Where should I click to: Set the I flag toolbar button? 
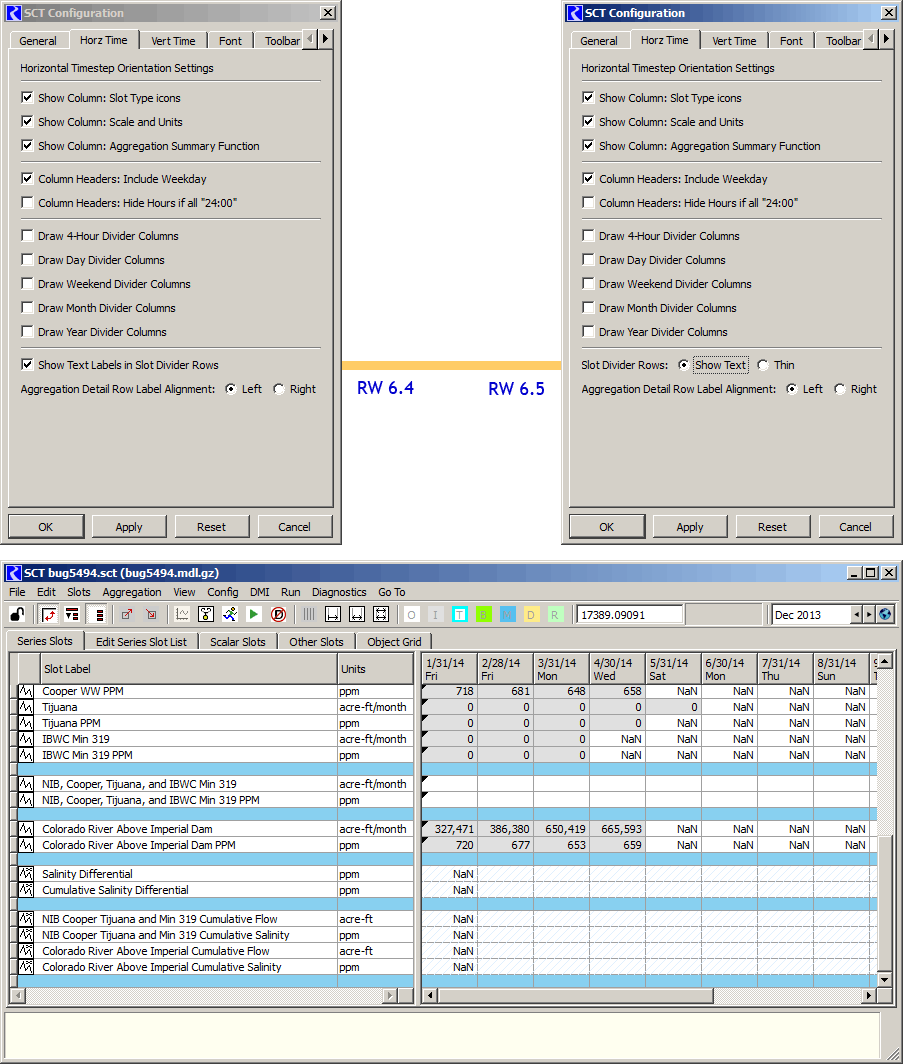[436, 615]
